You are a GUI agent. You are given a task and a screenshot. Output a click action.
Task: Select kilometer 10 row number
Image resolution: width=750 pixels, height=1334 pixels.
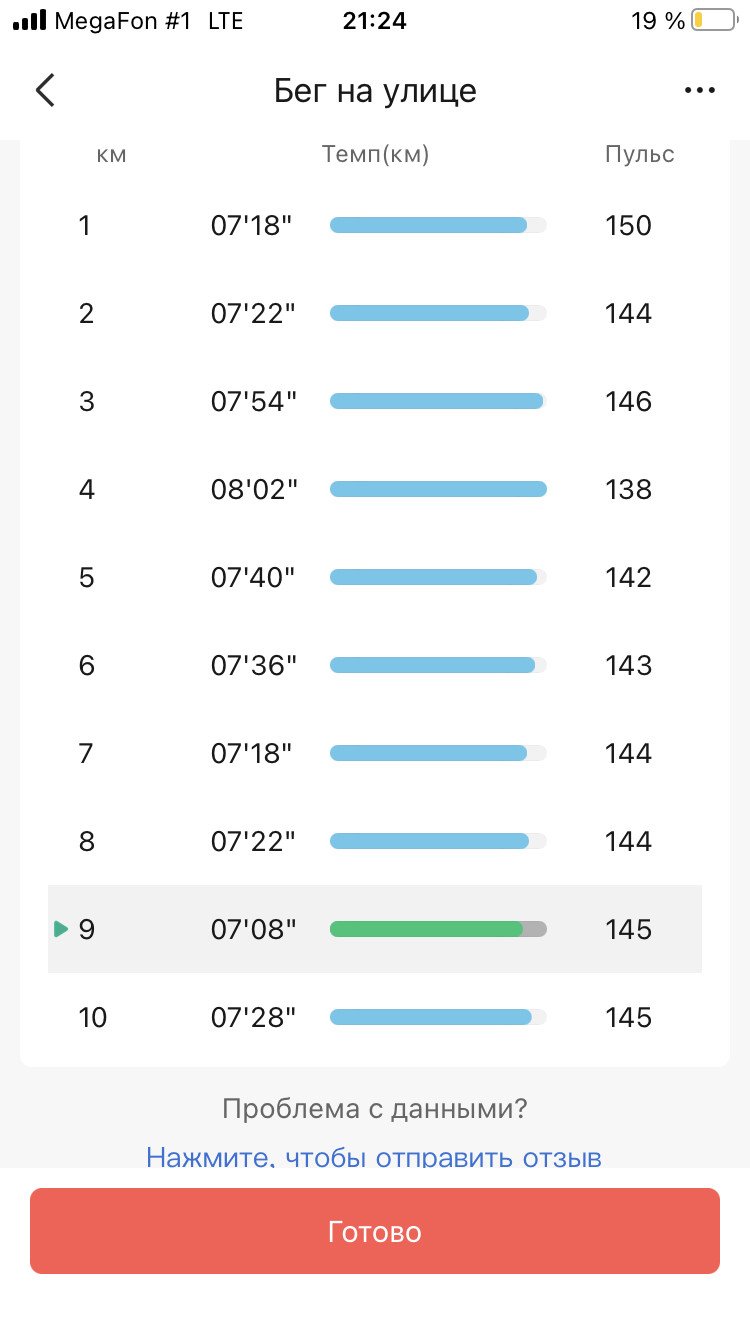click(x=92, y=1017)
